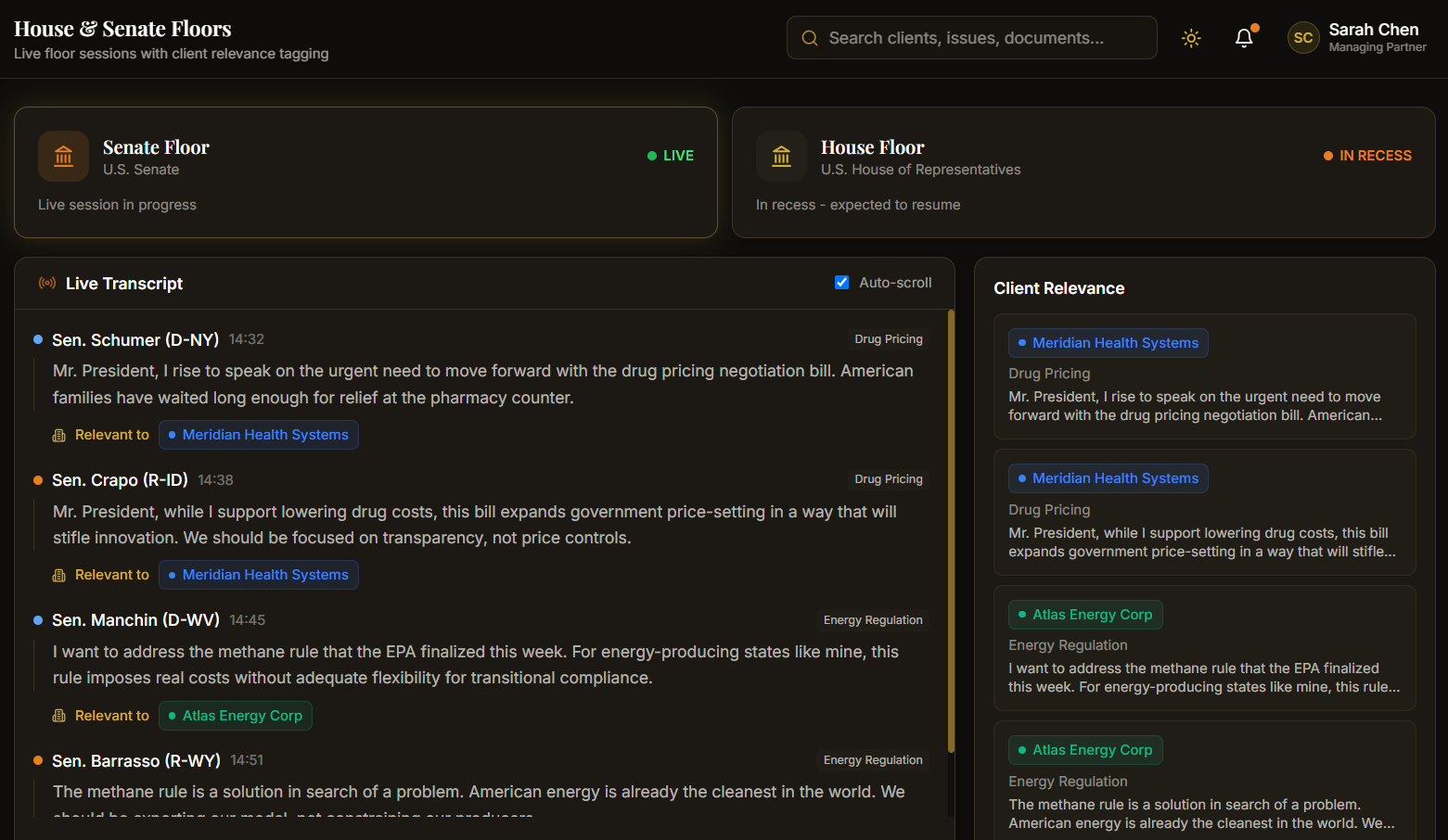Click the LIVE status indicator
The image size is (1448, 840).
coord(671,156)
